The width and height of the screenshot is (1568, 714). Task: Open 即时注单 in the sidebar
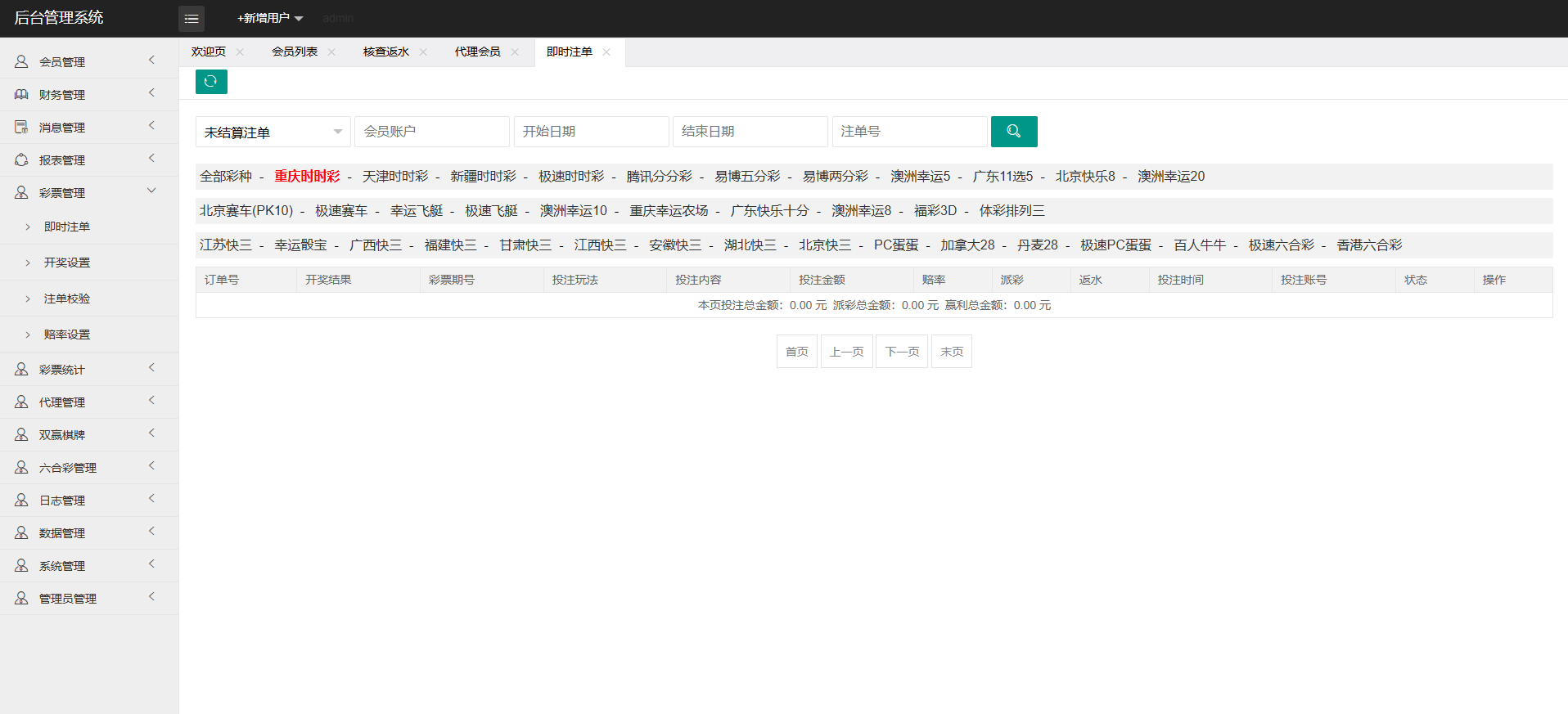(x=67, y=227)
